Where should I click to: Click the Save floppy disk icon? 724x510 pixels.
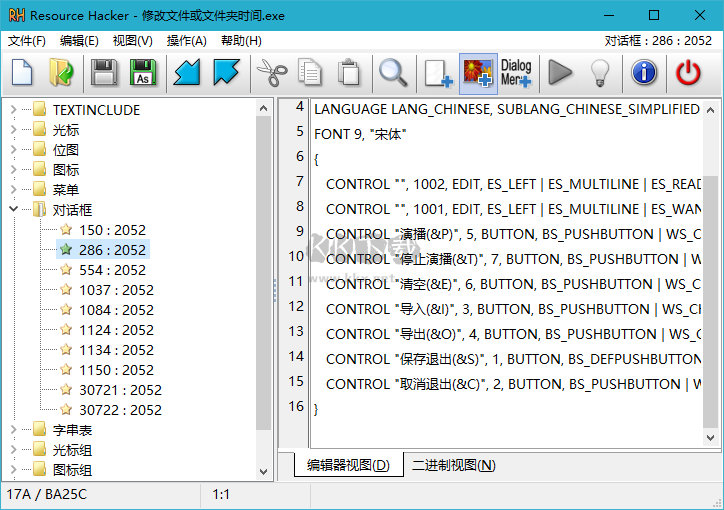pos(104,73)
